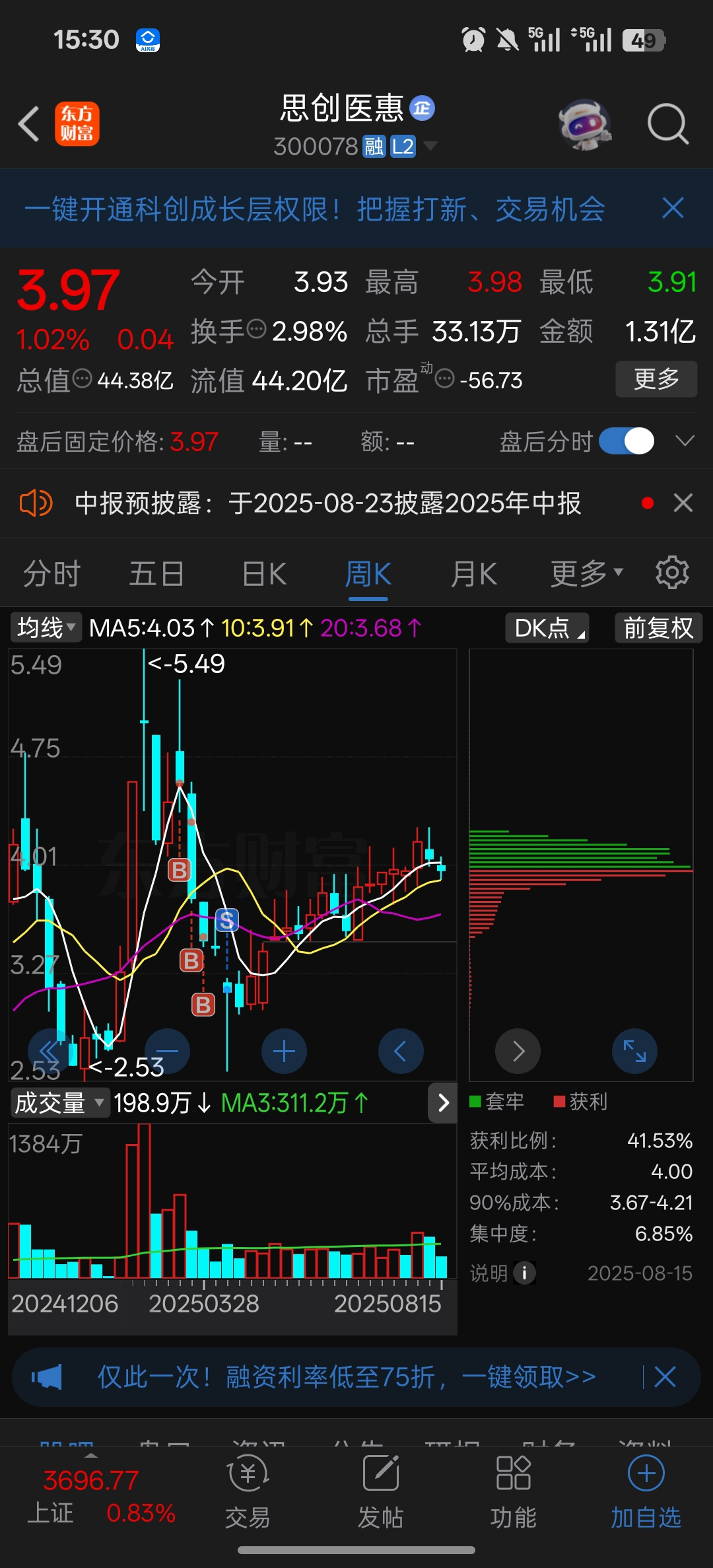Tap the 获利 red legend swatch
This screenshot has width=713, height=1568.
[x=559, y=1101]
